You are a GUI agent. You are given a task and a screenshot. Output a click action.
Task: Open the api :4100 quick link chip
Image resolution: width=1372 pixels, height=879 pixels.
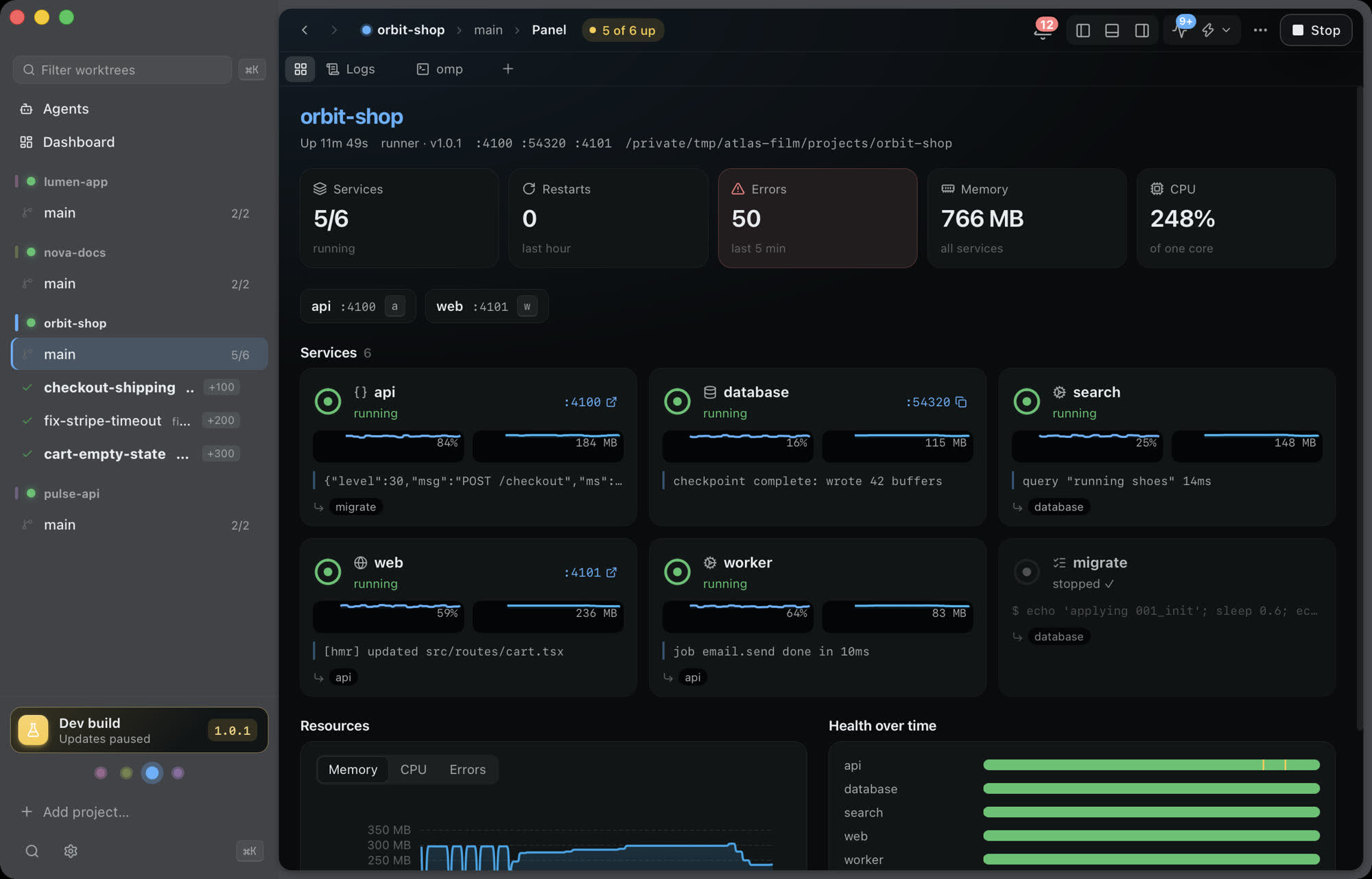point(357,307)
